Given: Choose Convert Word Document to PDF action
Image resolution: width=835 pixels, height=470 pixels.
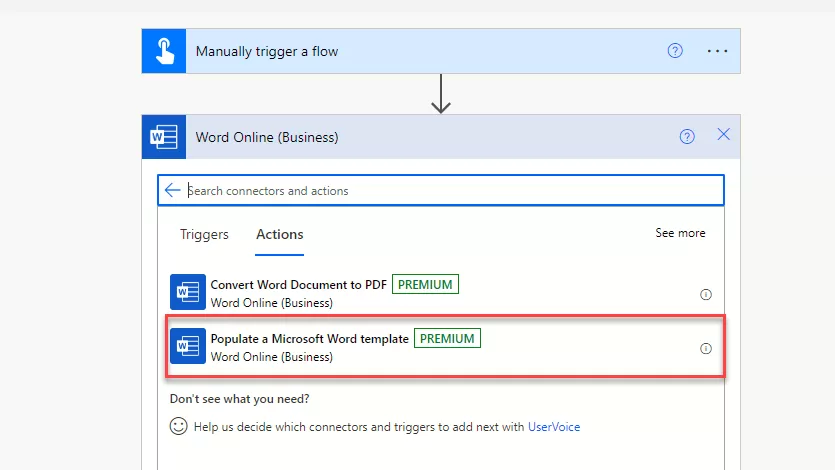Looking at the screenshot, I should tap(298, 285).
